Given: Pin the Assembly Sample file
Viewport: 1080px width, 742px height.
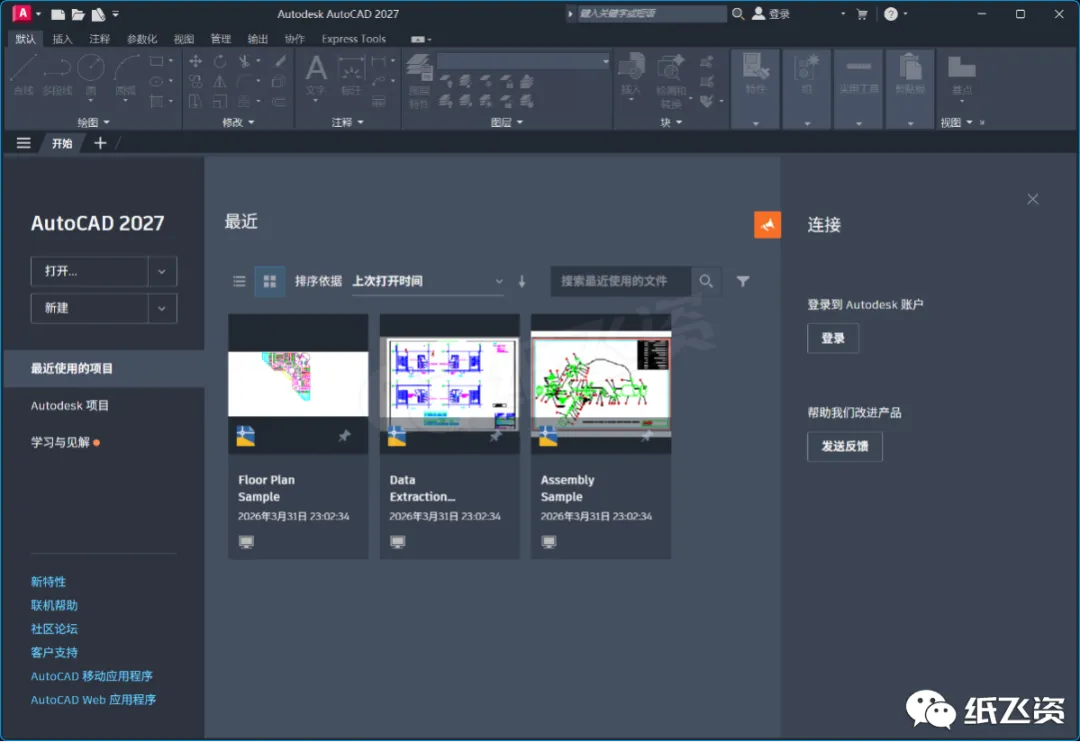Looking at the screenshot, I should (x=646, y=436).
